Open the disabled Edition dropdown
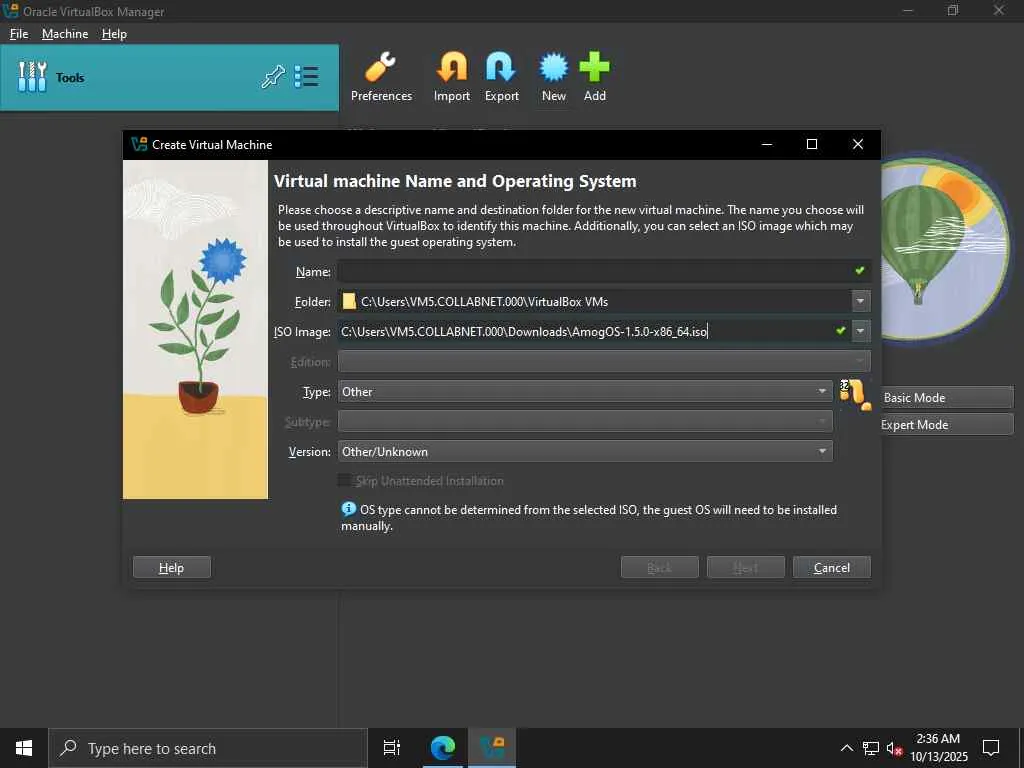Viewport: 1024px width, 768px height. coord(604,361)
